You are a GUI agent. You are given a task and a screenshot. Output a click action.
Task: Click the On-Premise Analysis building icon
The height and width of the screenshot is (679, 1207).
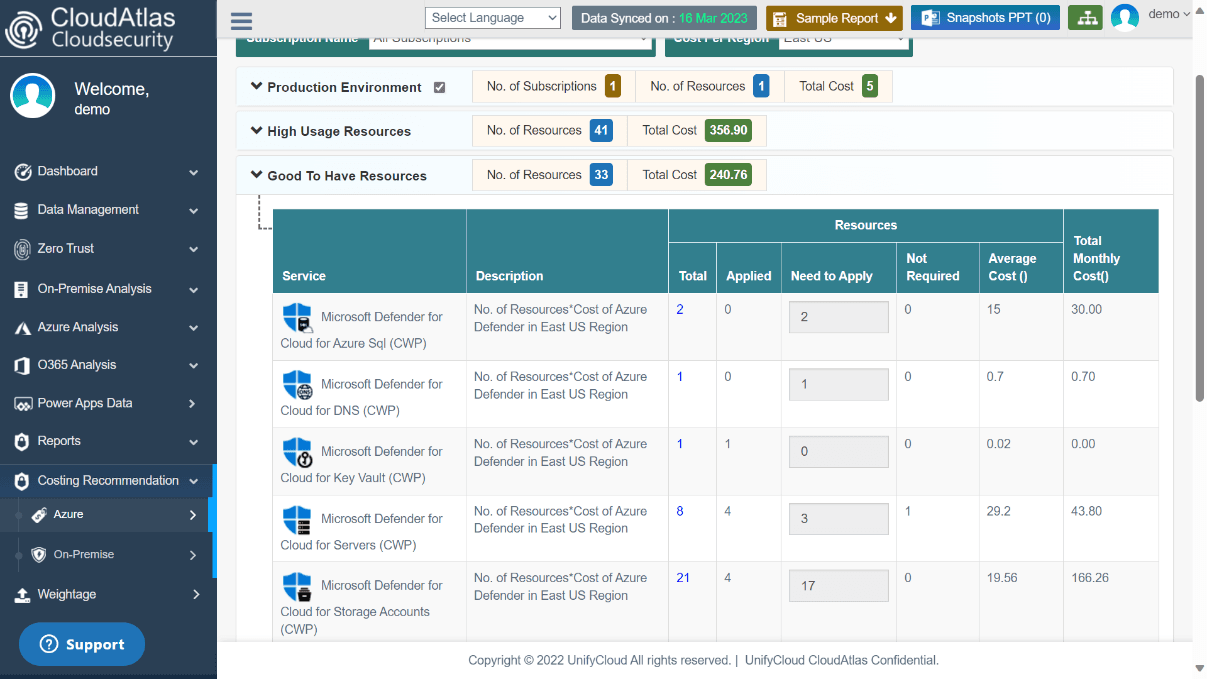coord(21,290)
